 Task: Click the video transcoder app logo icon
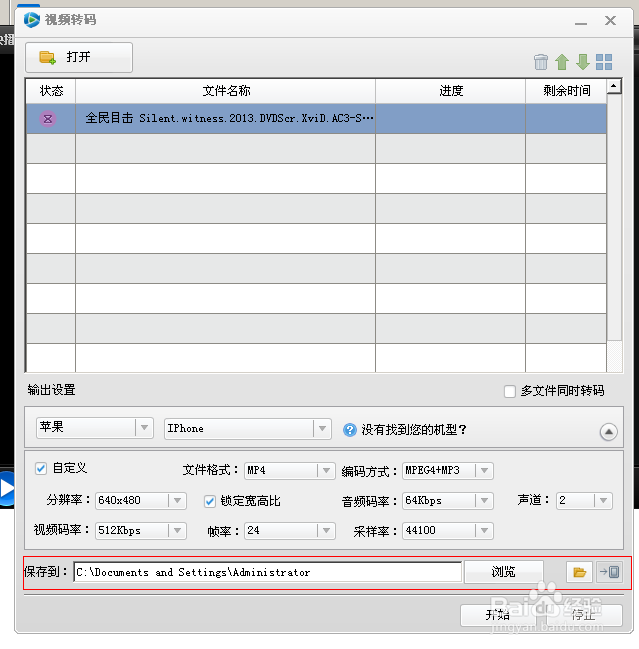[x=31, y=20]
